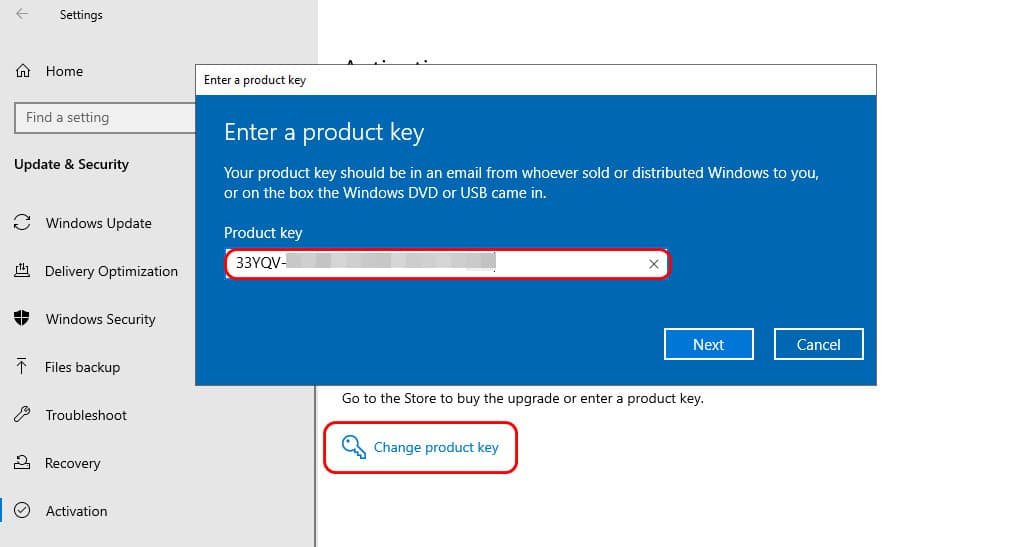This screenshot has height=547, width=1024.
Task: Open Troubleshoot page
Action: [86, 415]
